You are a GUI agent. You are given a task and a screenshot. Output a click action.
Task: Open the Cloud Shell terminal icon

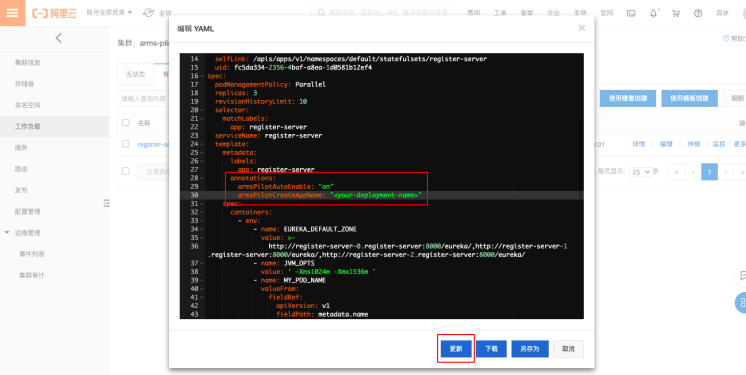pos(631,13)
